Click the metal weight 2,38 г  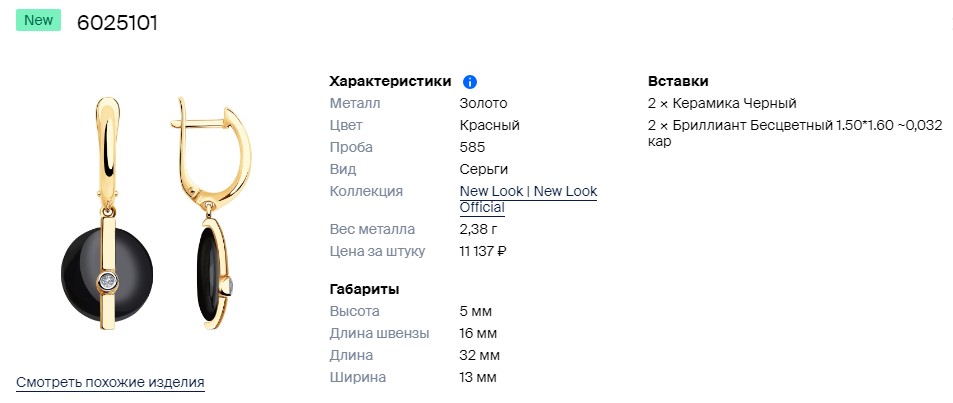[x=479, y=229]
